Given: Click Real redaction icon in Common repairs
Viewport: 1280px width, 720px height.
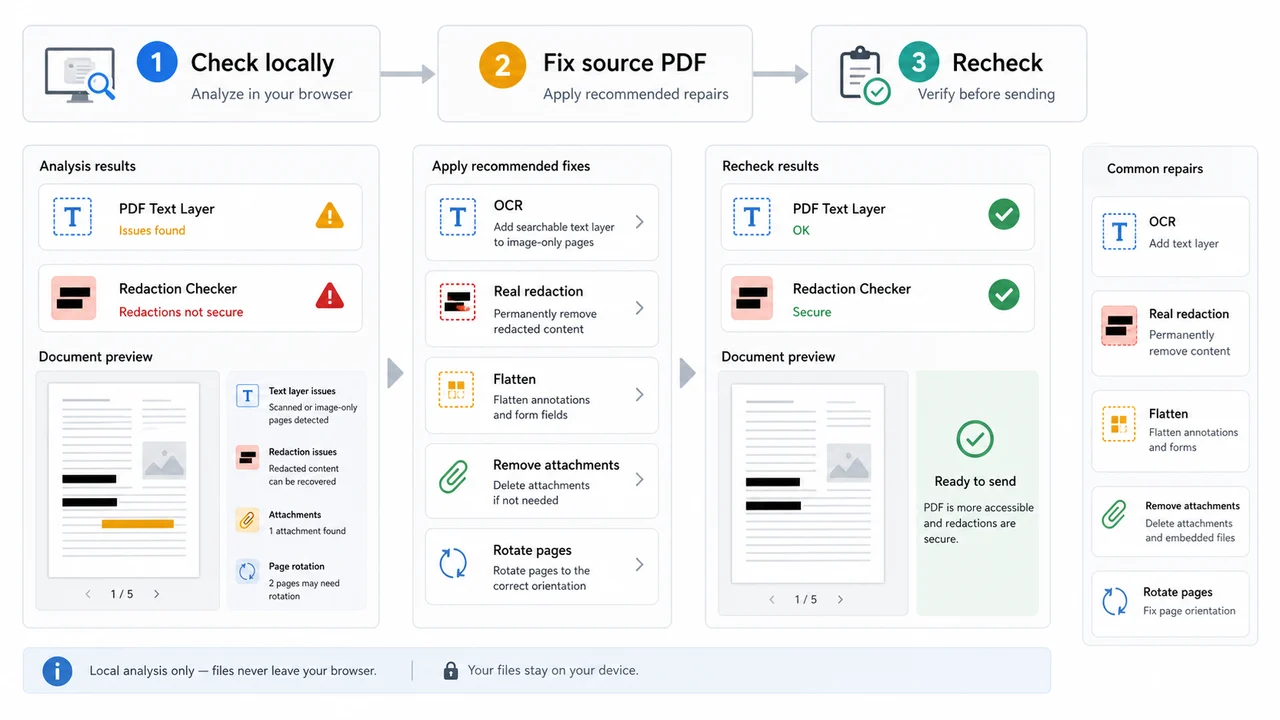Looking at the screenshot, I should (1120, 325).
